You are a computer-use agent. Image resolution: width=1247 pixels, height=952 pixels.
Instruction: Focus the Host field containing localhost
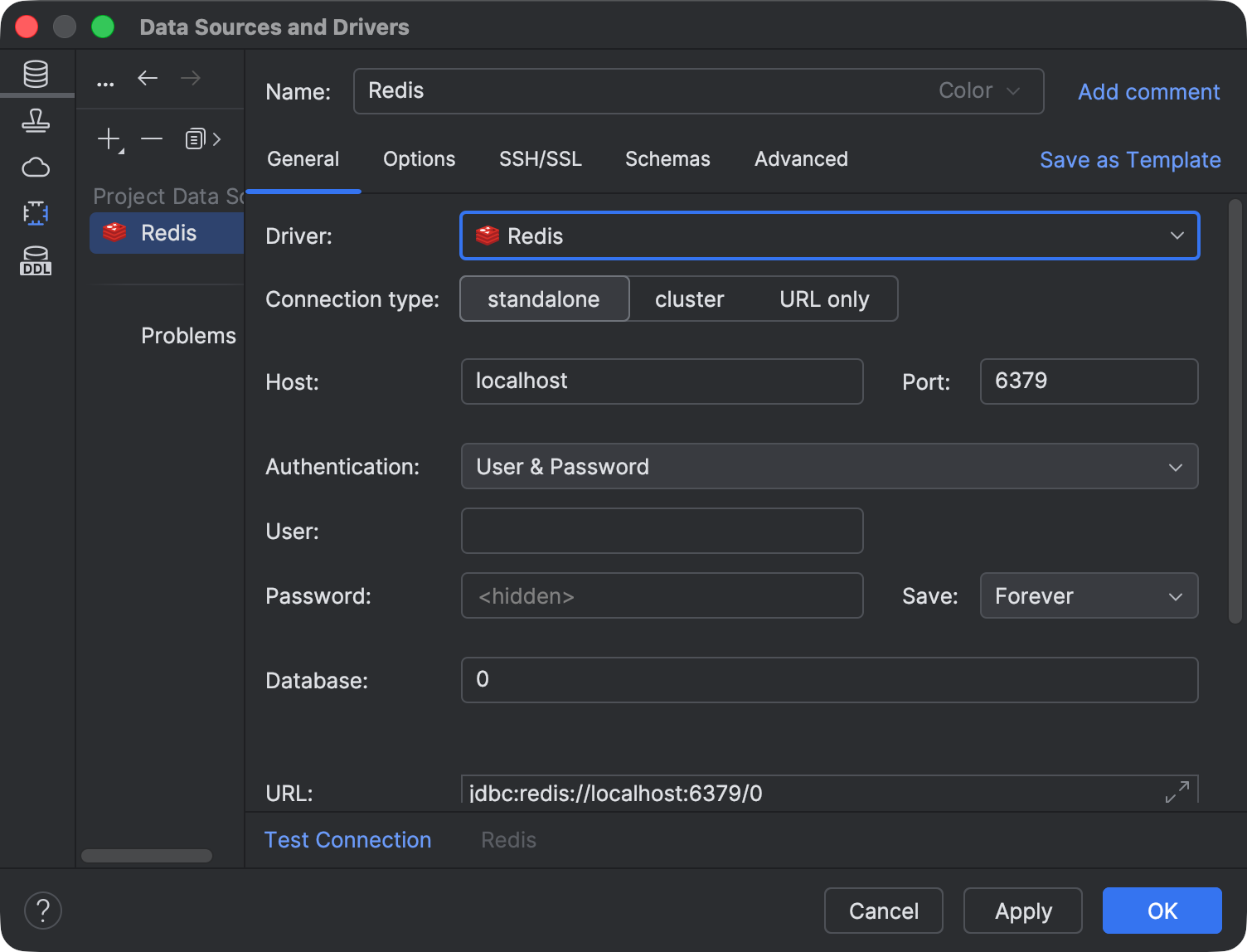tap(662, 381)
